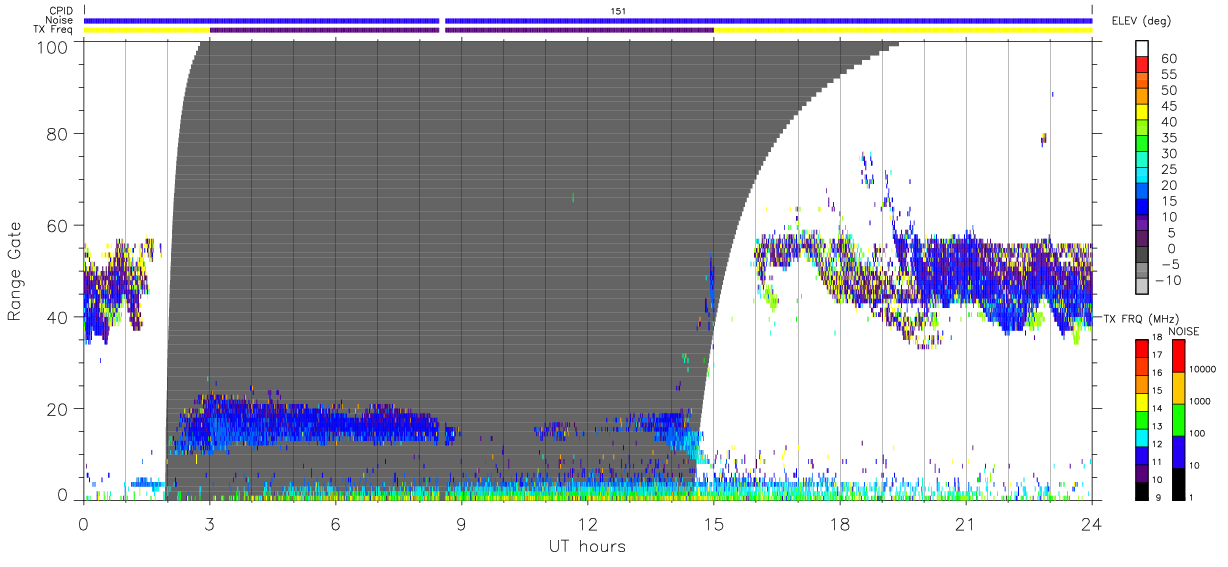
Task: Click TX FRQ legend label '14'
Action: pos(1157,408)
